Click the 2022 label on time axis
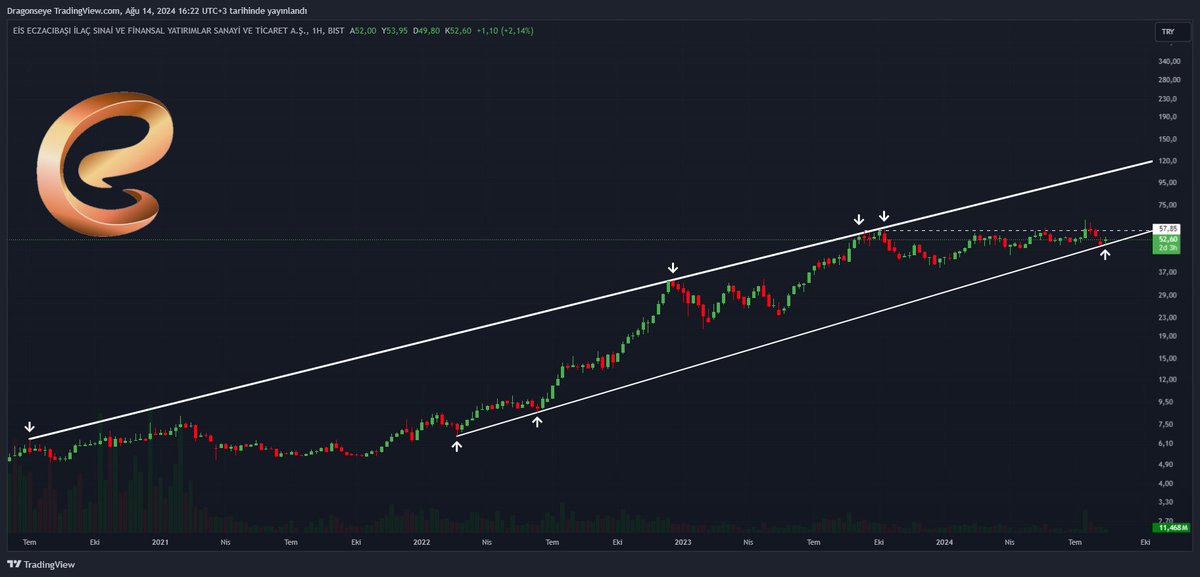Image resolution: width=1200 pixels, height=577 pixels. (421, 542)
